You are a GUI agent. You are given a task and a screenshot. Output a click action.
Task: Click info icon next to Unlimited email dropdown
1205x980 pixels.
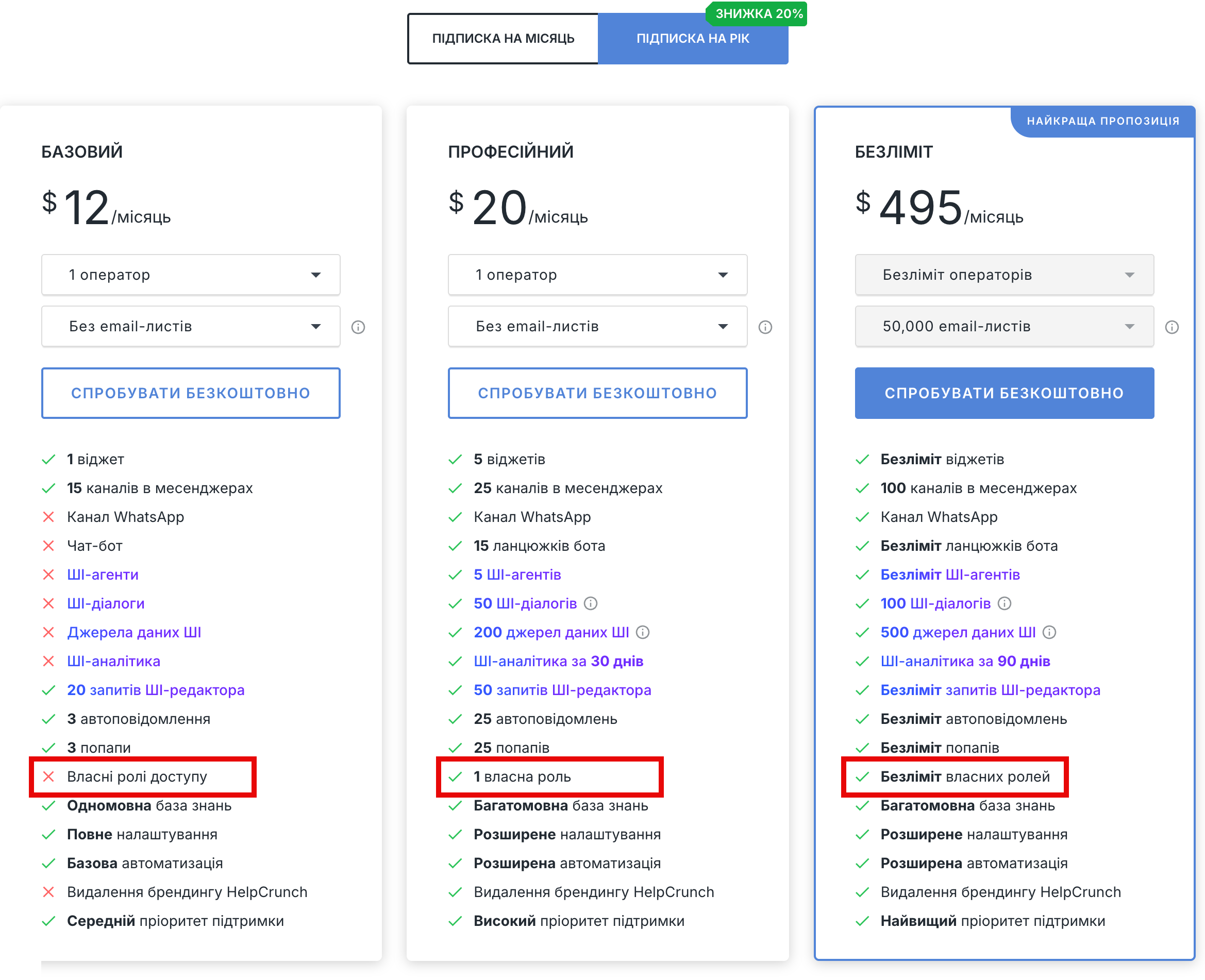(1171, 327)
